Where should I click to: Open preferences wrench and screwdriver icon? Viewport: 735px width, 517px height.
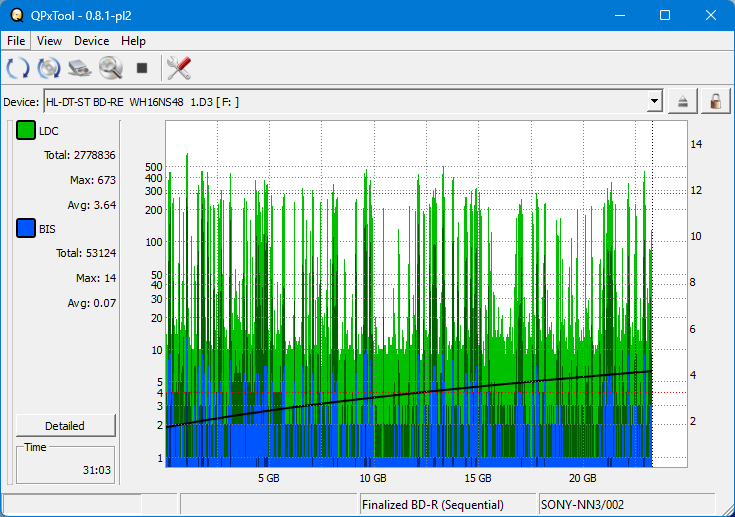coord(179,68)
